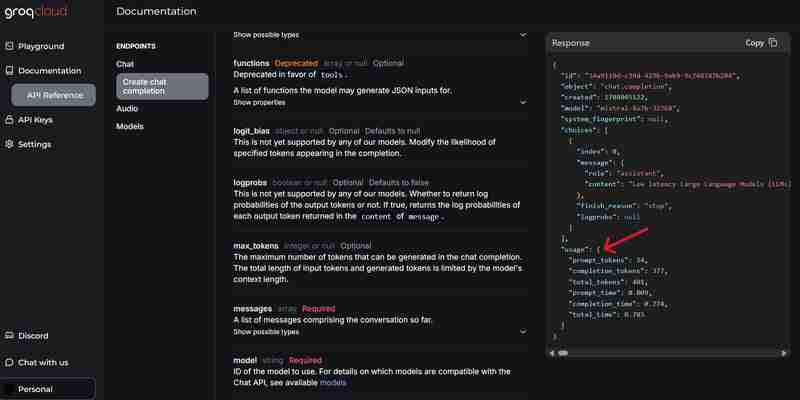Screen dimensions: 800x400
Task: Click the Documentation page title
Action: 156,11
